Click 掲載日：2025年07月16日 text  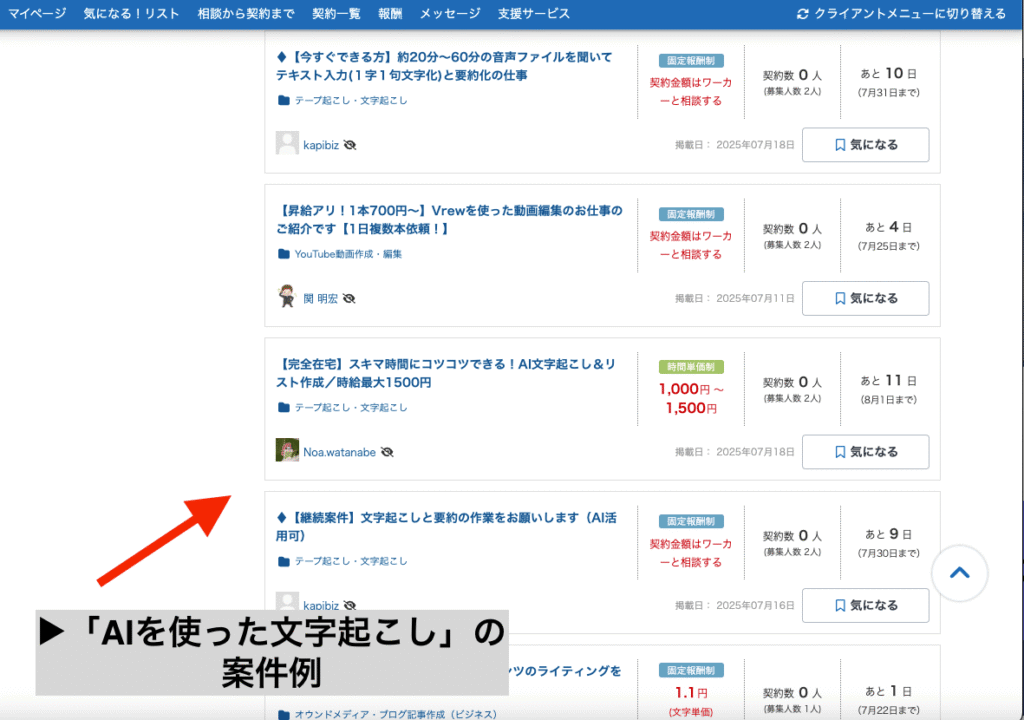coord(735,606)
